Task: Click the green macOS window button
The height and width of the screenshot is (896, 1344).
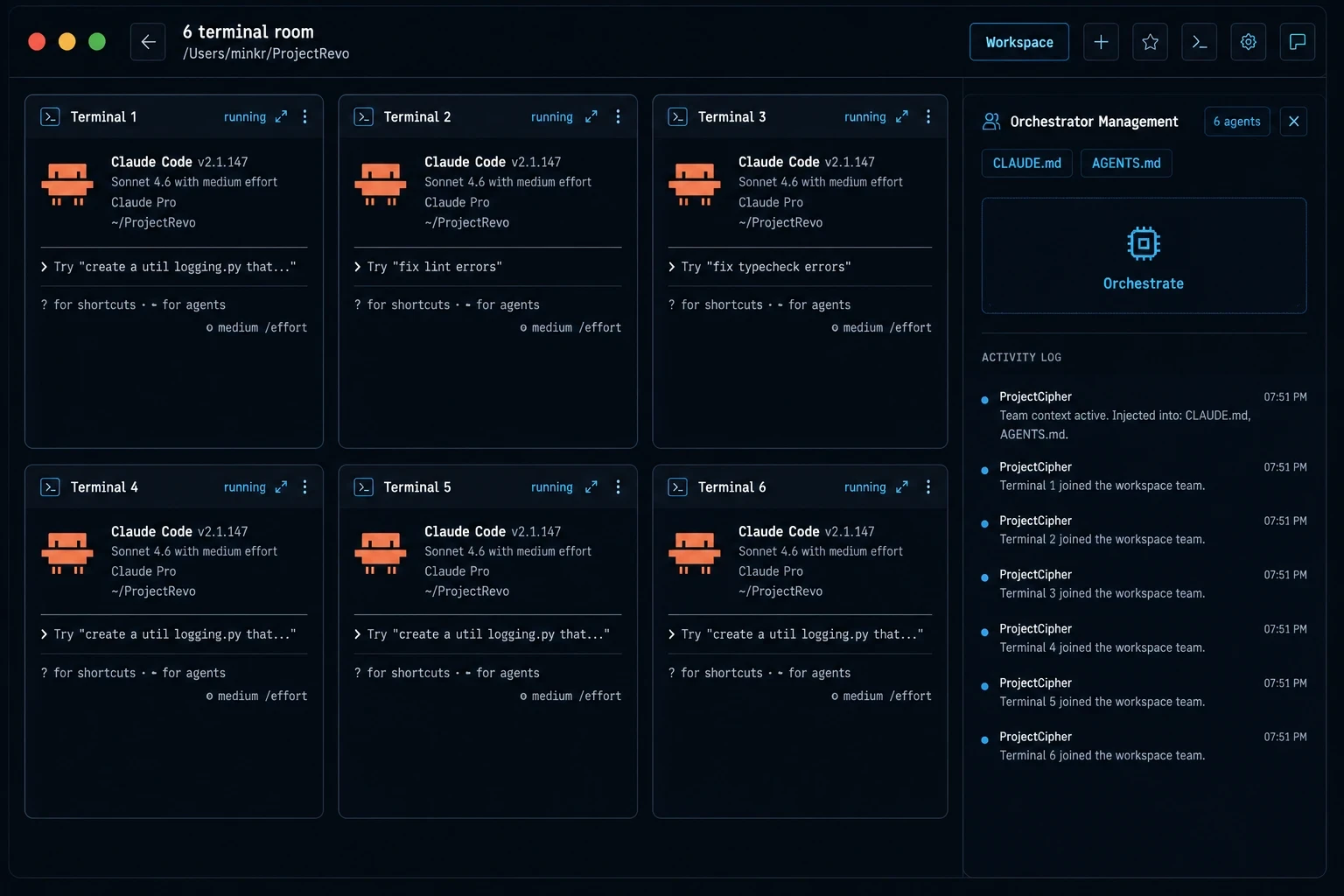Action: (97, 42)
